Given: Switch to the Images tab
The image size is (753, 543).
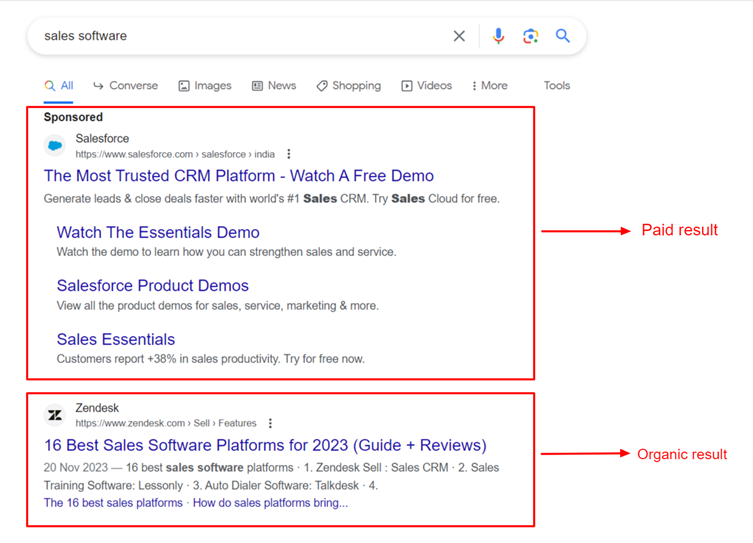Looking at the screenshot, I should pyautogui.click(x=205, y=86).
